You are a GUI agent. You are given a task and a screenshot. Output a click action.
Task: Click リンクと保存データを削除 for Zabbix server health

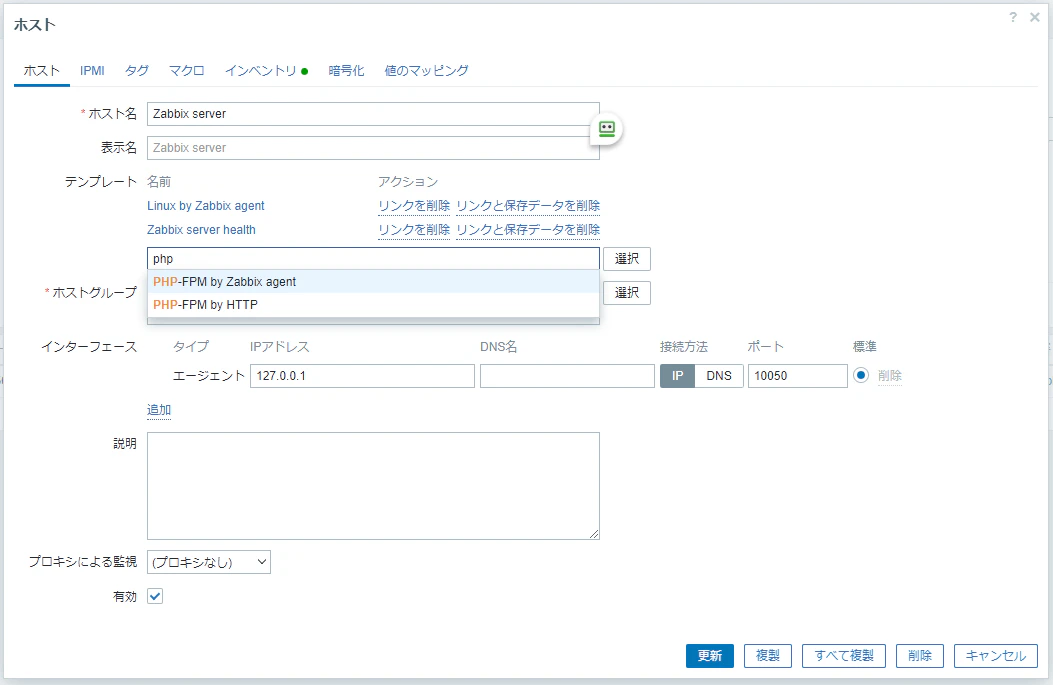(x=528, y=230)
